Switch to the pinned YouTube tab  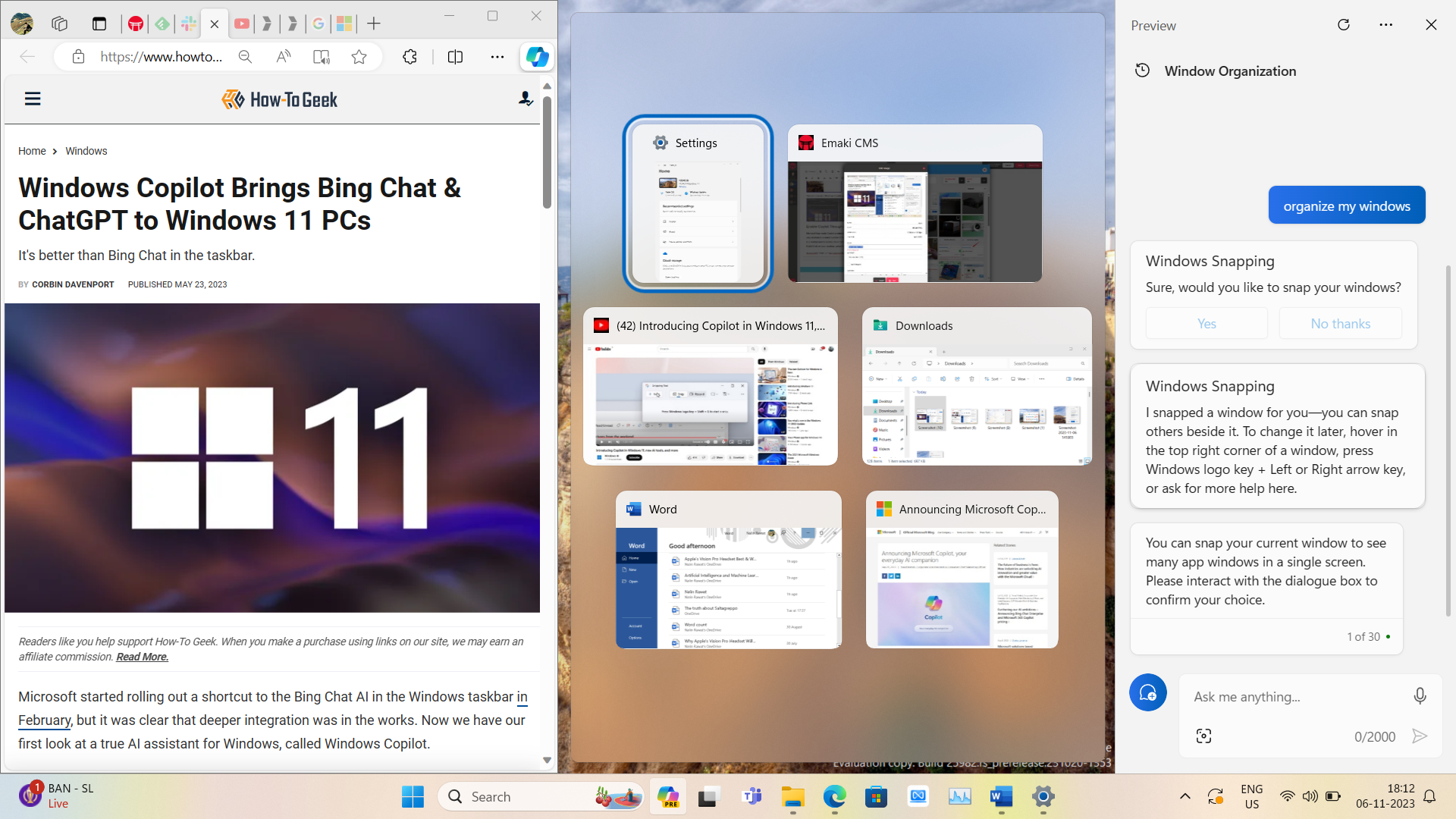coord(241,24)
